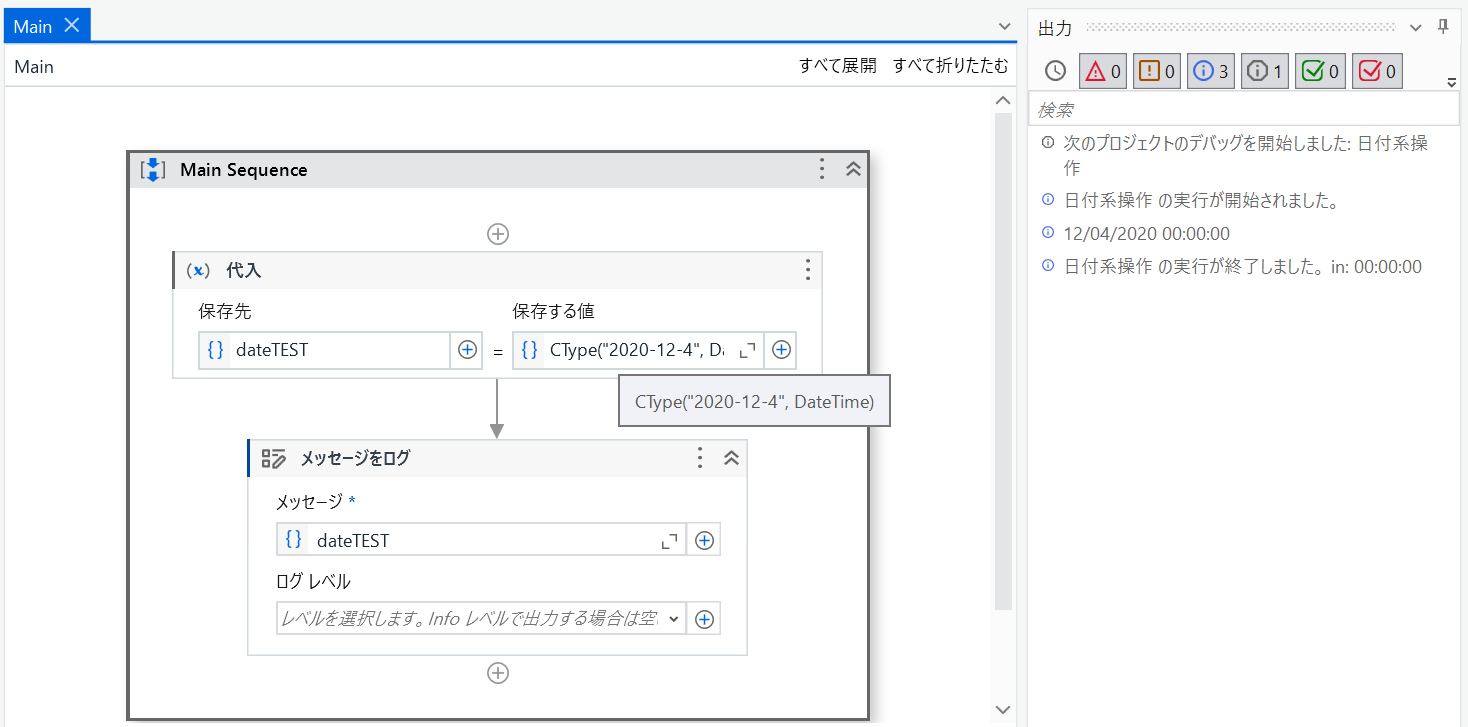Click the designer vertical scrollbar

pos(1004,360)
